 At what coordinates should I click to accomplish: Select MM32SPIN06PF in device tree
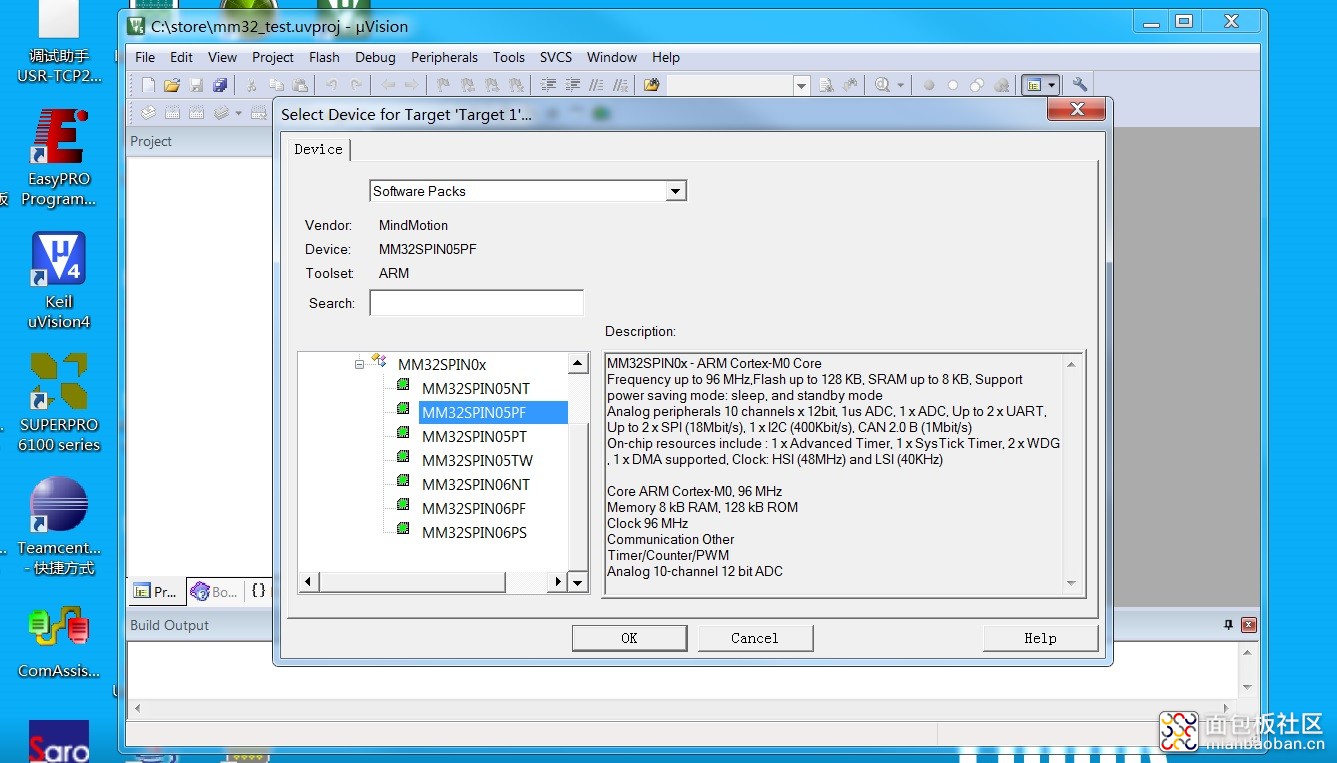[474, 508]
